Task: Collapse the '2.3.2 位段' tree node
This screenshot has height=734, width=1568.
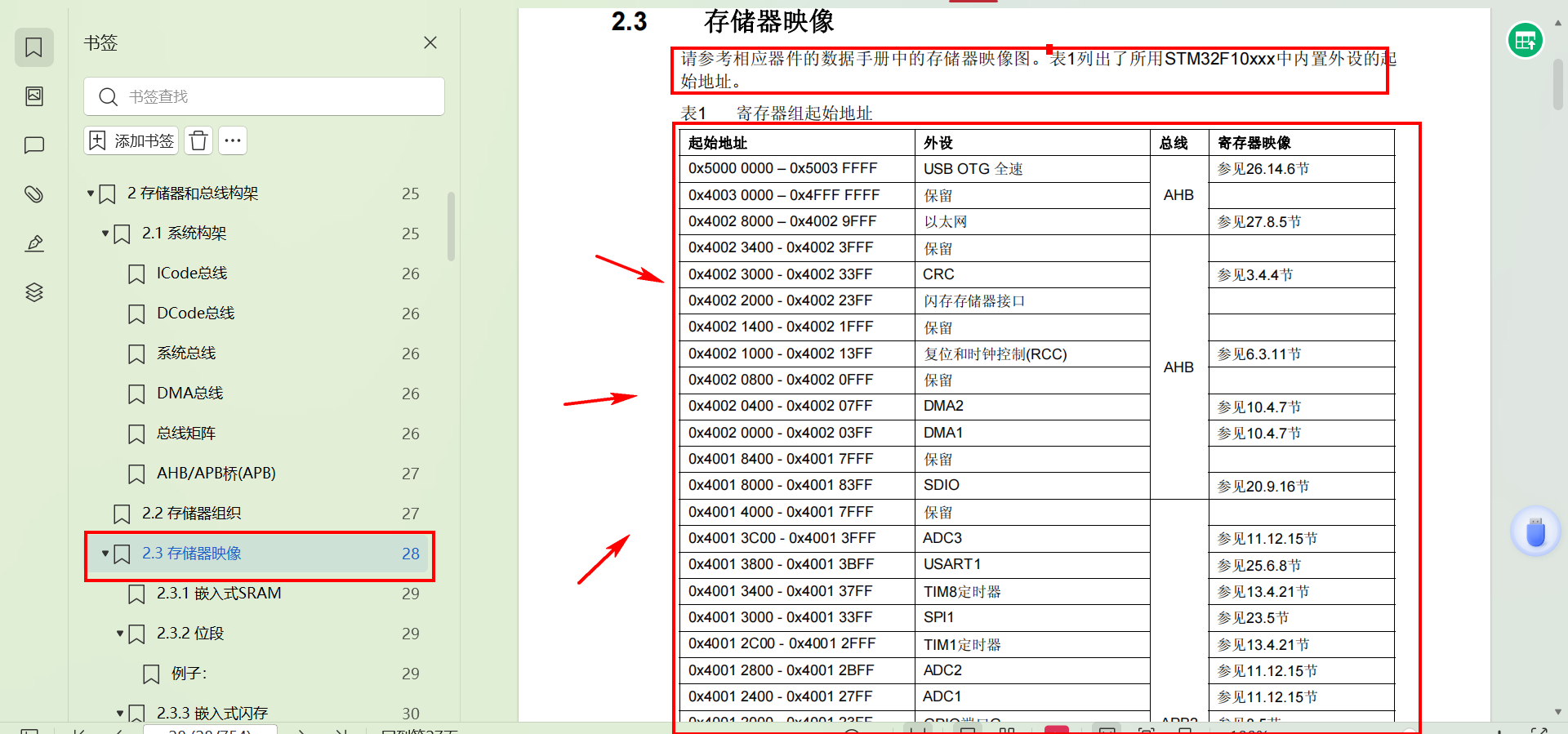Action: click(120, 634)
